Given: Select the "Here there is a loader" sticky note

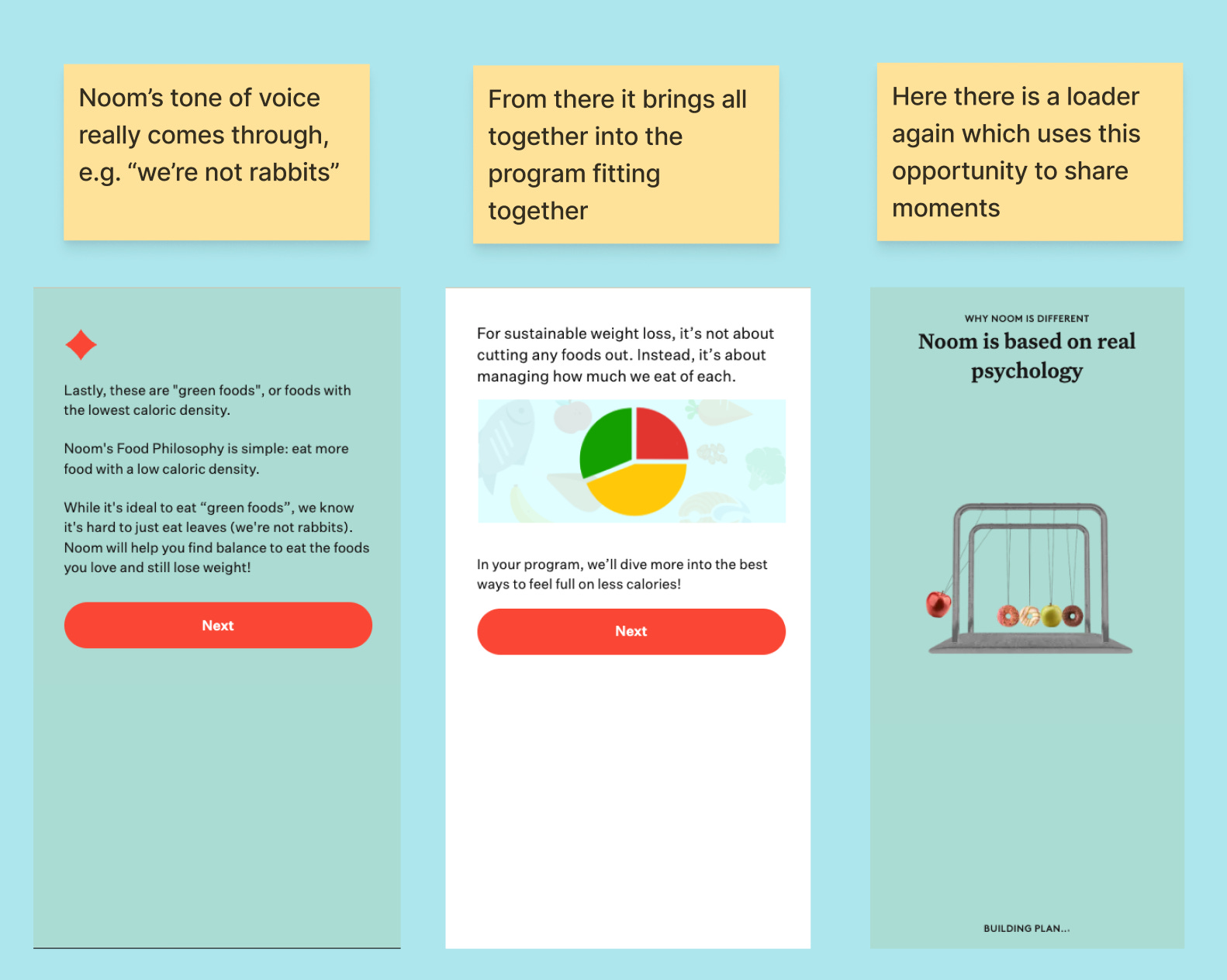Looking at the screenshot, I should [1030, 152].
